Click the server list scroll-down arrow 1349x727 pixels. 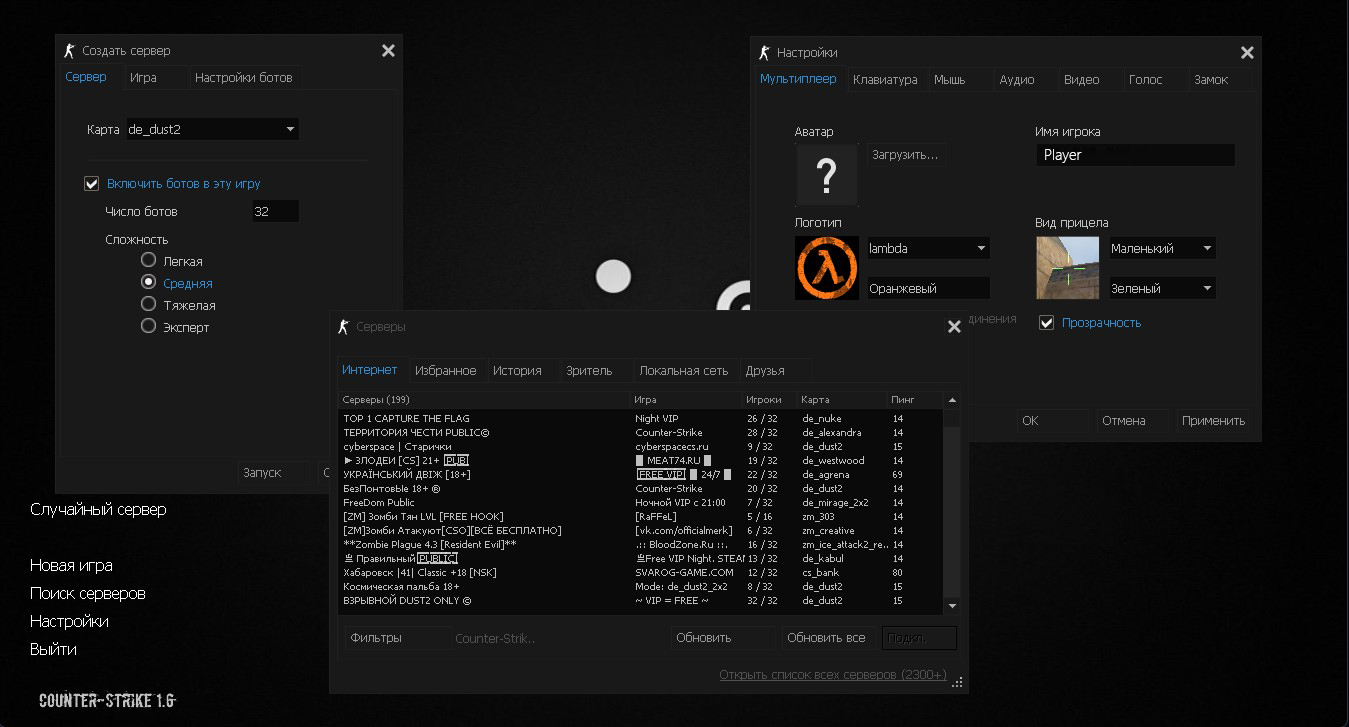tap(952, 606)
